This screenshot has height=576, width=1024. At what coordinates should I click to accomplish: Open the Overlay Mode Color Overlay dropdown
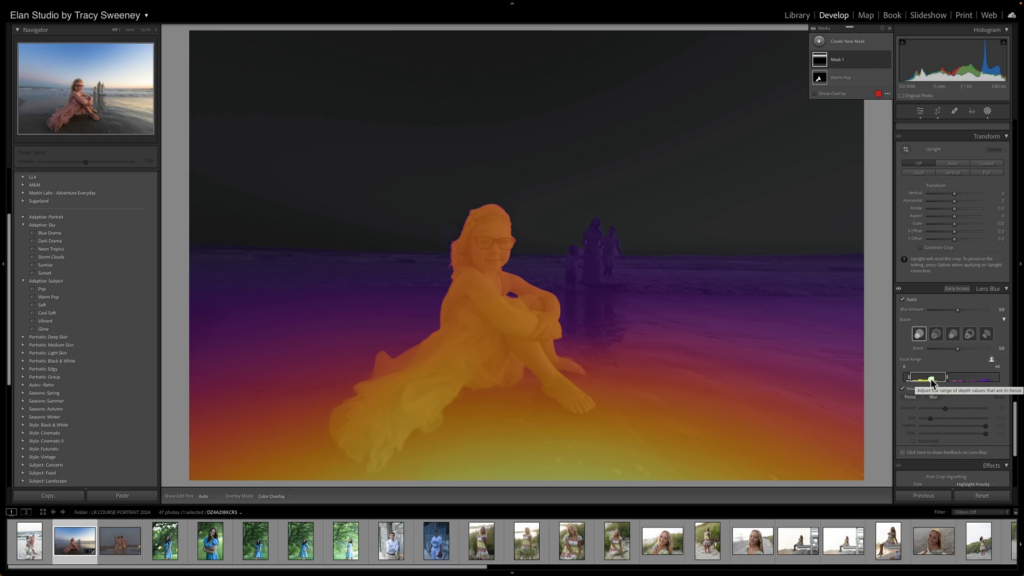pyautogui.click(x=272, y=496)
